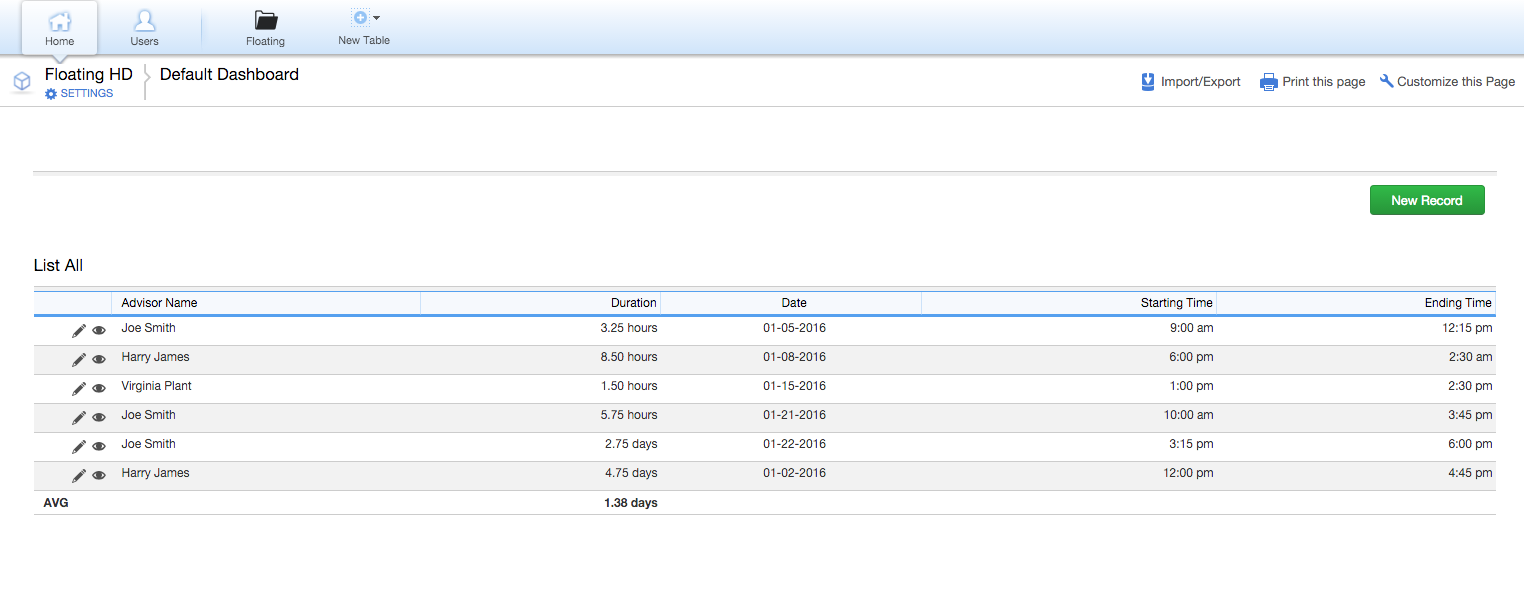Open the Home tab
The height and width of the screenshot is (610, 1524).
click(60, 28)
